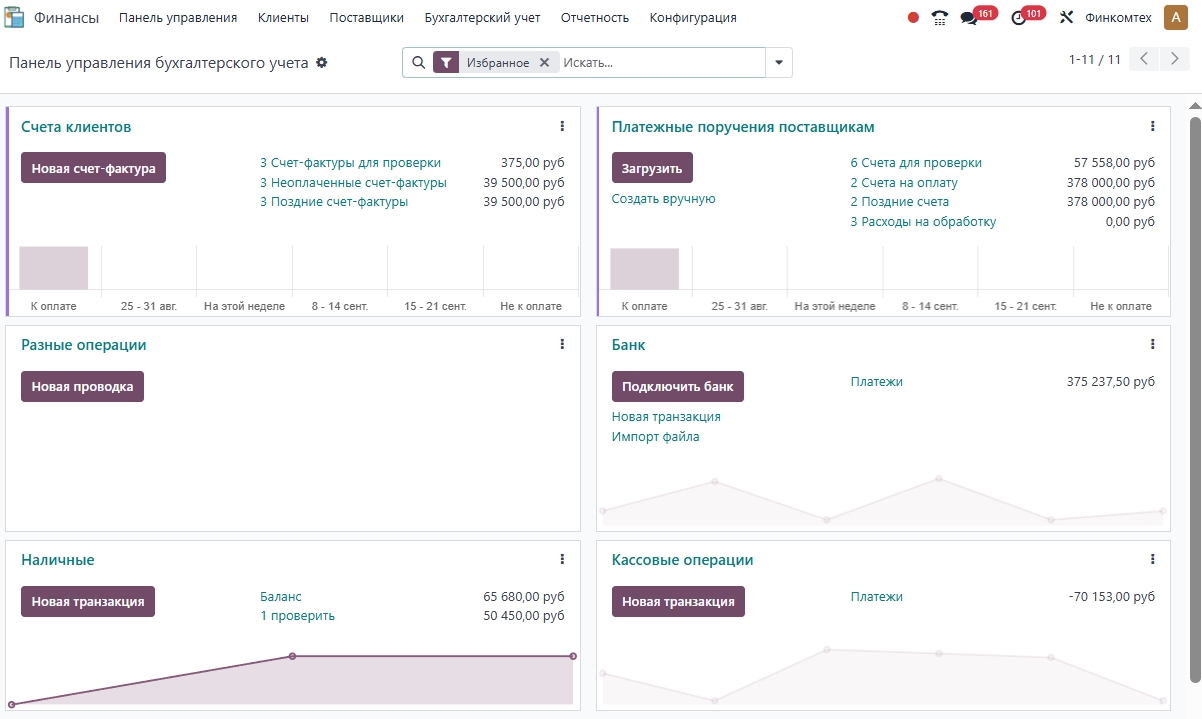Open the Отчетность menu

tap(595, 18)
